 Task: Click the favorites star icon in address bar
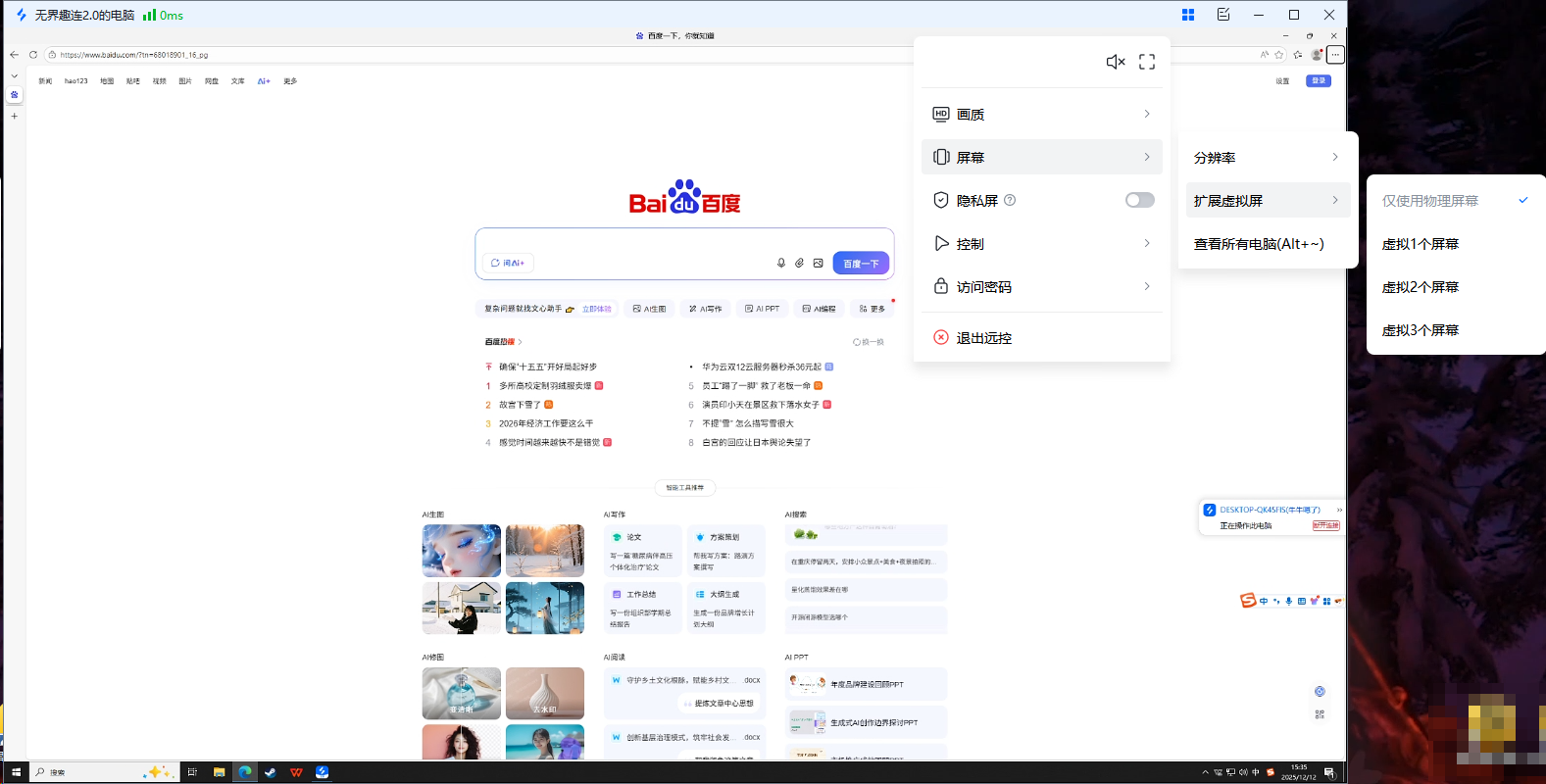coord(1279,55)
